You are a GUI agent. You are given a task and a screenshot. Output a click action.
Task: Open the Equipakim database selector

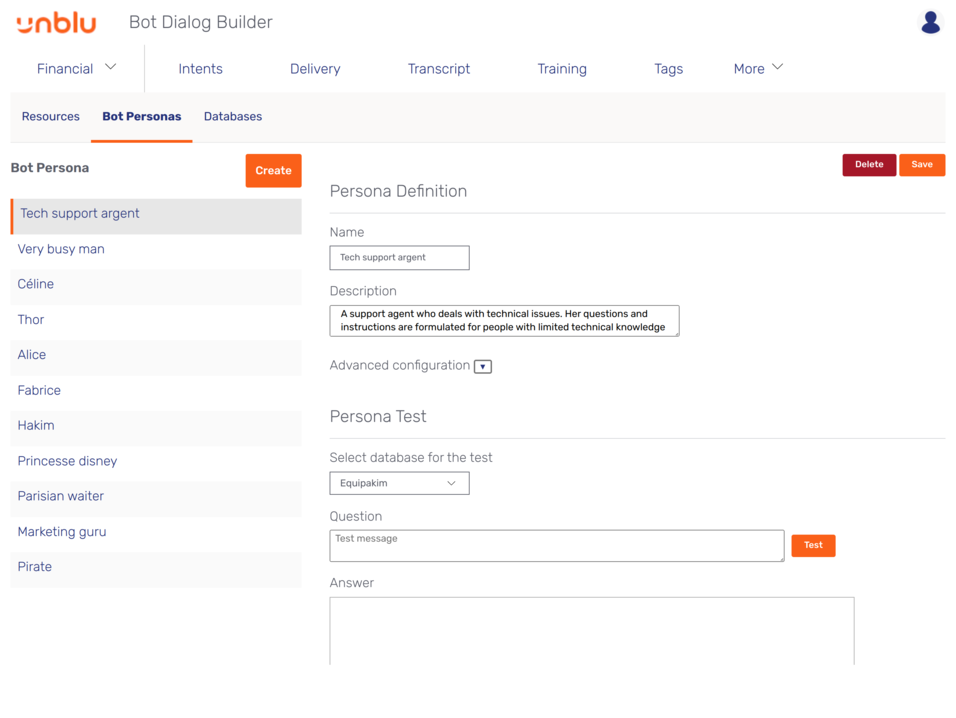pos(399,483)
